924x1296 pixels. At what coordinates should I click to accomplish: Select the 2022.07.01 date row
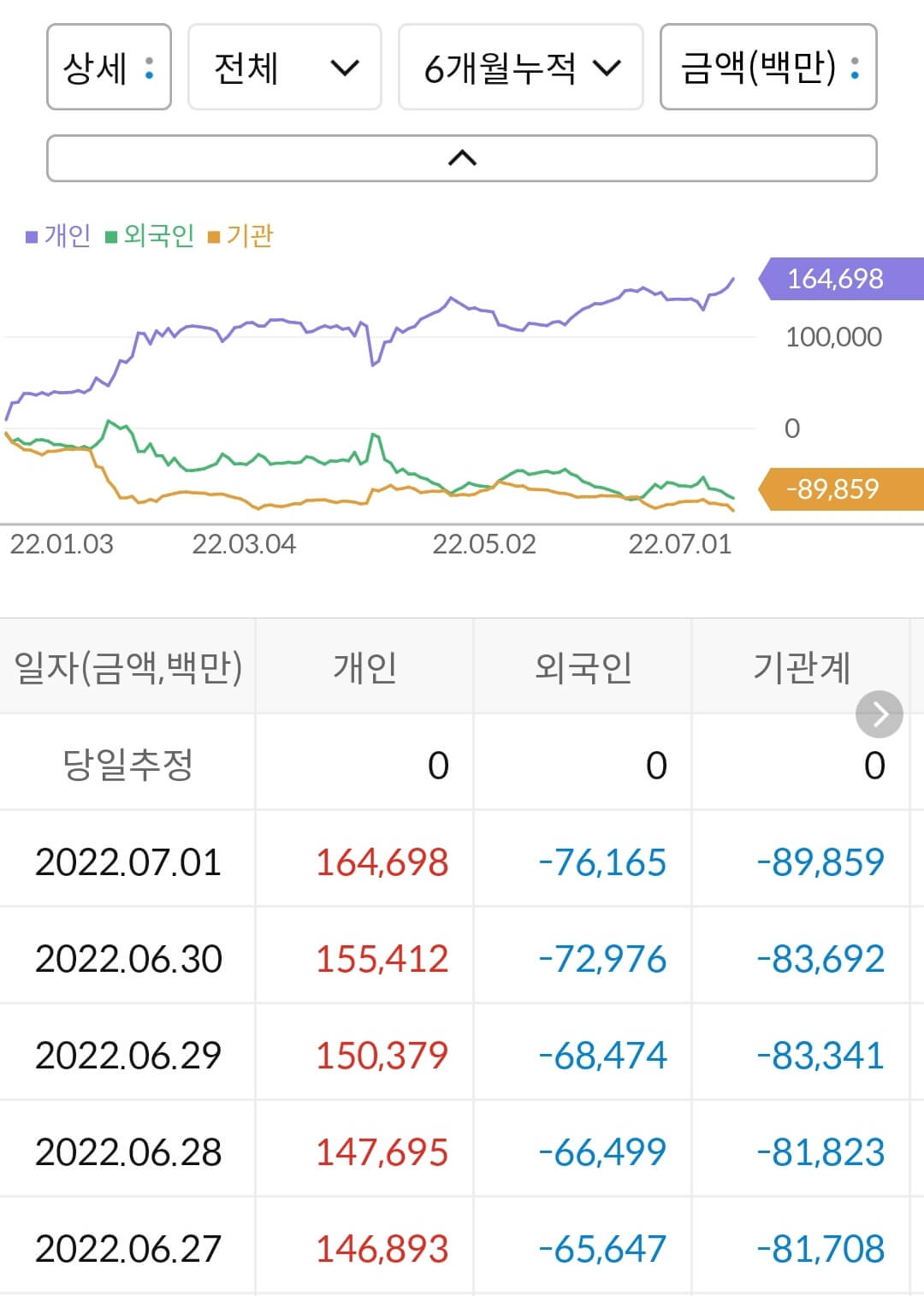[128, 862]
